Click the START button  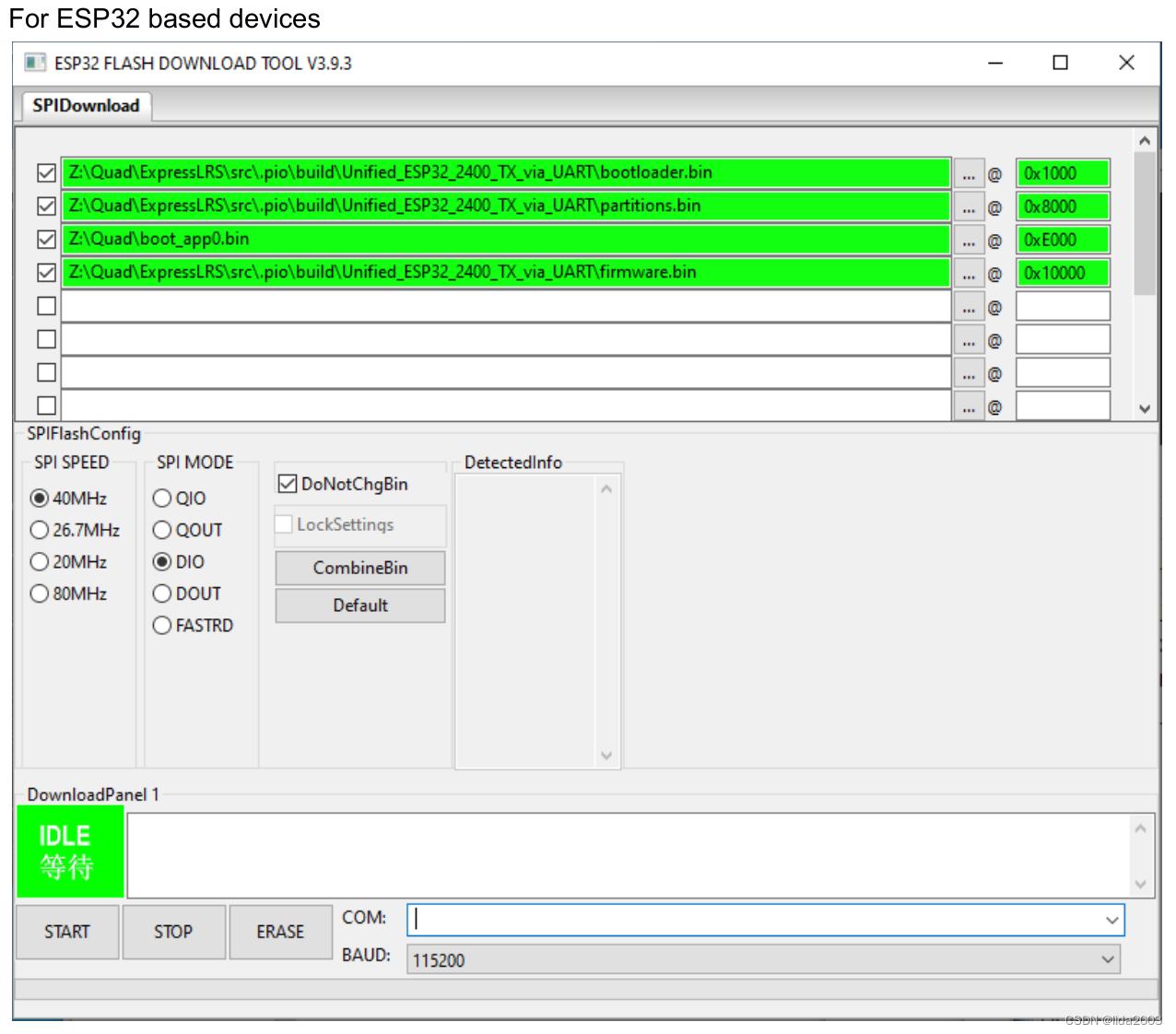[x=67, y=932]
